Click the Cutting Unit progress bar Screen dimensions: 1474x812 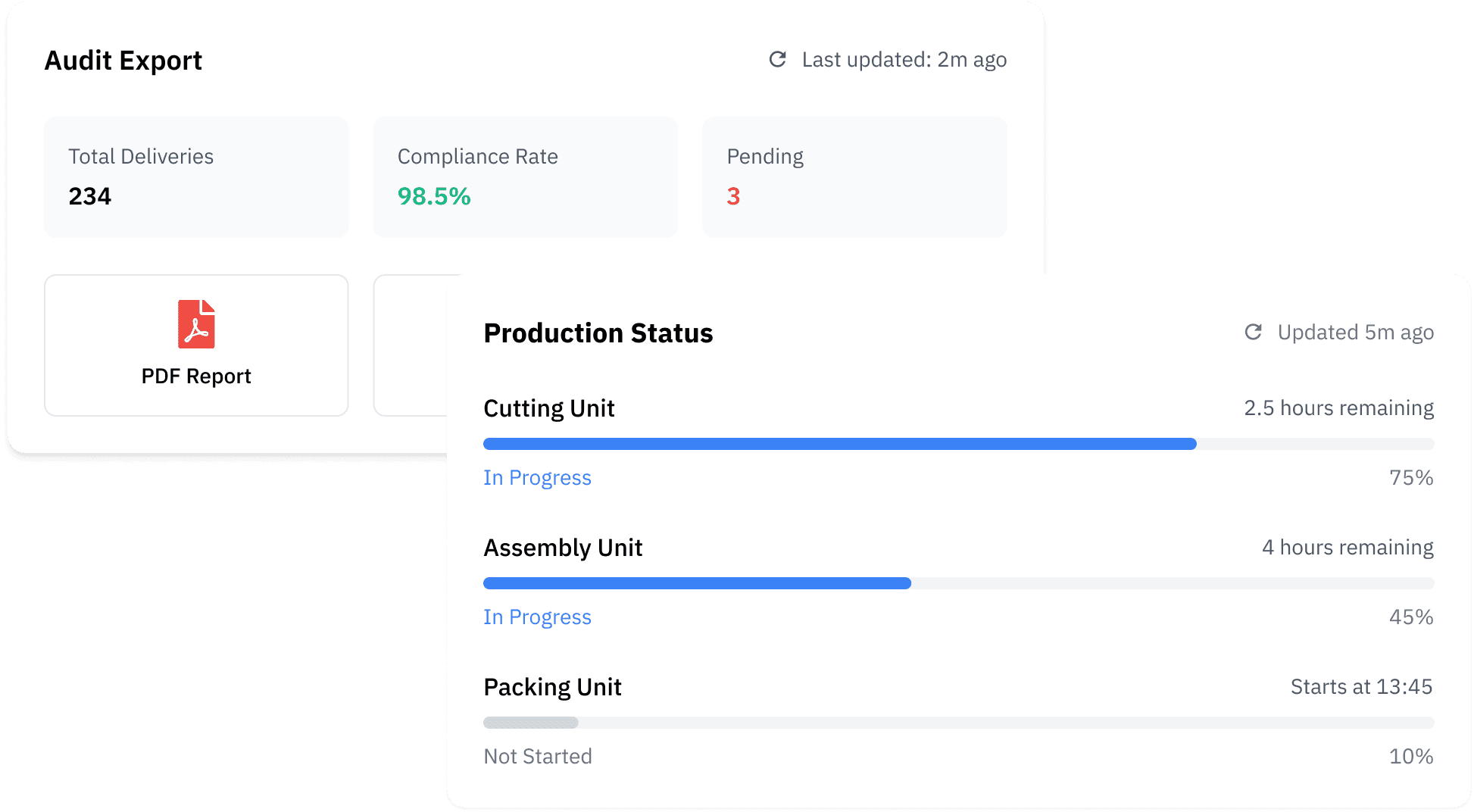click(959, 444)
